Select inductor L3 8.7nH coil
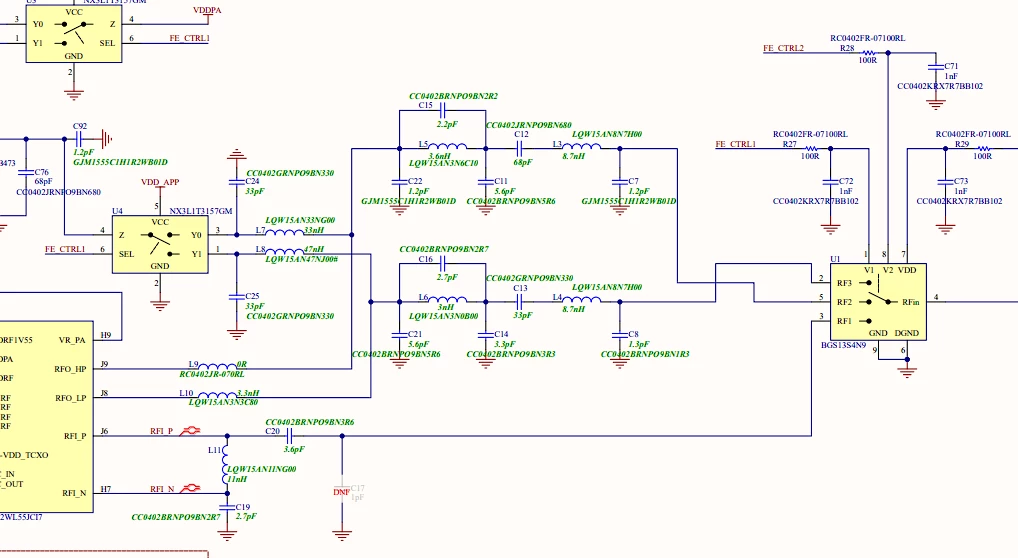This screenshot has width=1018, height=558. [581, 146]
